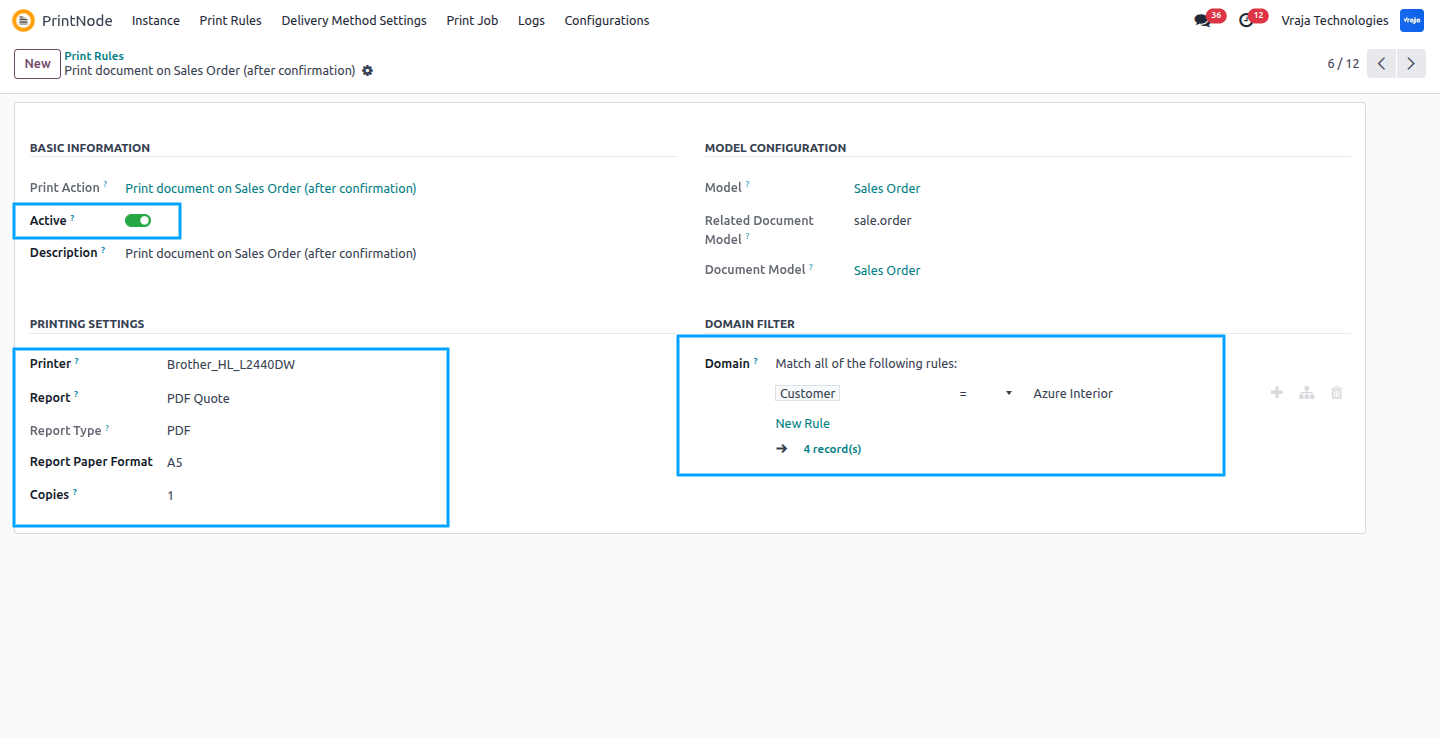Go to the previous record arrow
The height and width of the screenshot is (738, 1440).
click(1381, 63)
